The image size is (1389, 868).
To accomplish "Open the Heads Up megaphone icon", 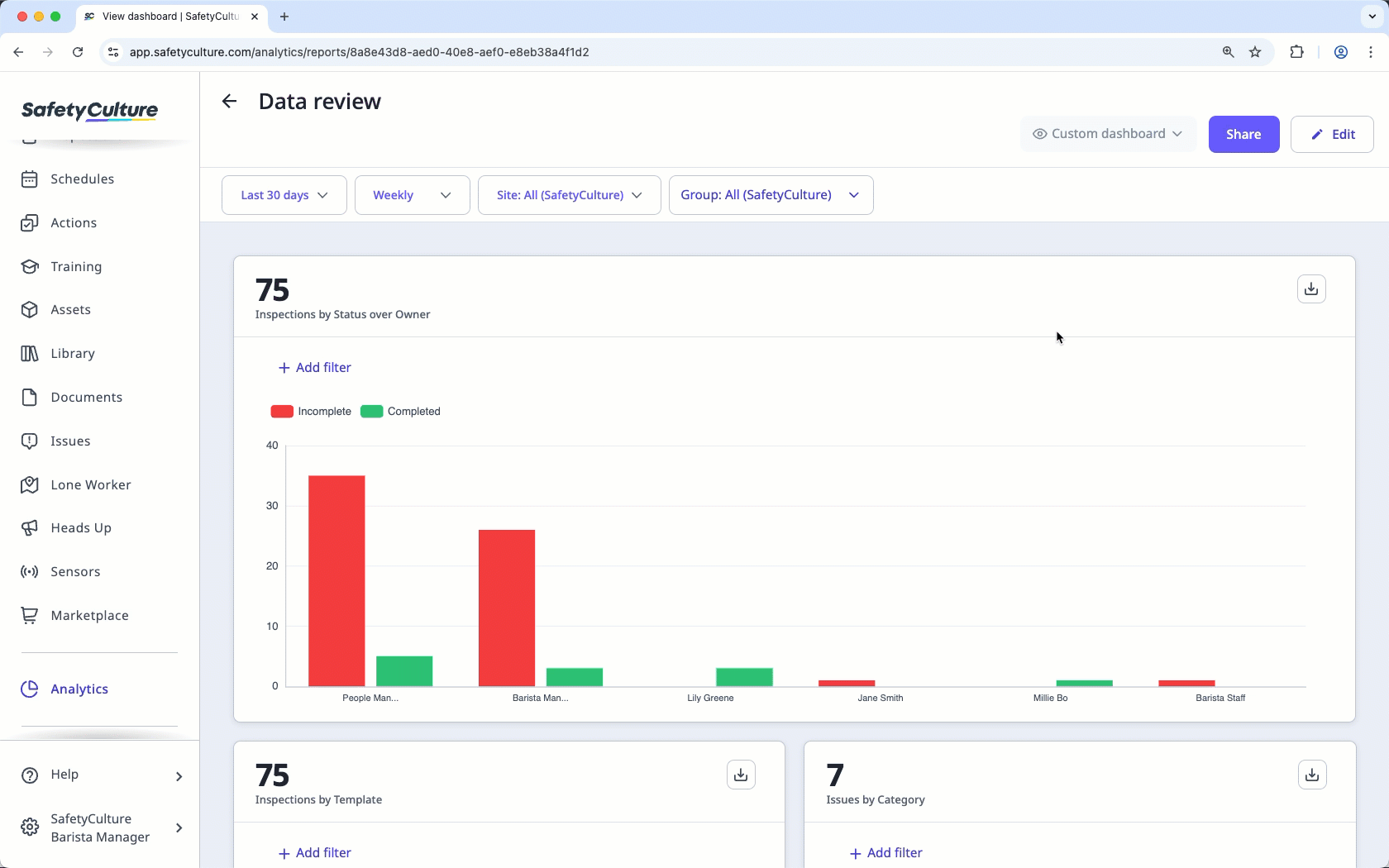I will [x=30, y=528].
